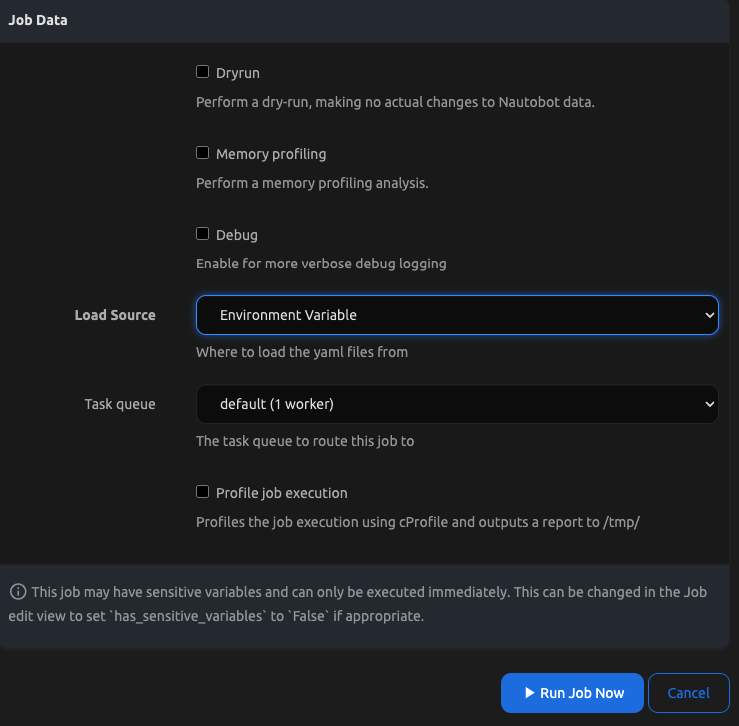Click the sensitive variables notice text
The image size is (739, 726).
click(x=369, y=604)
